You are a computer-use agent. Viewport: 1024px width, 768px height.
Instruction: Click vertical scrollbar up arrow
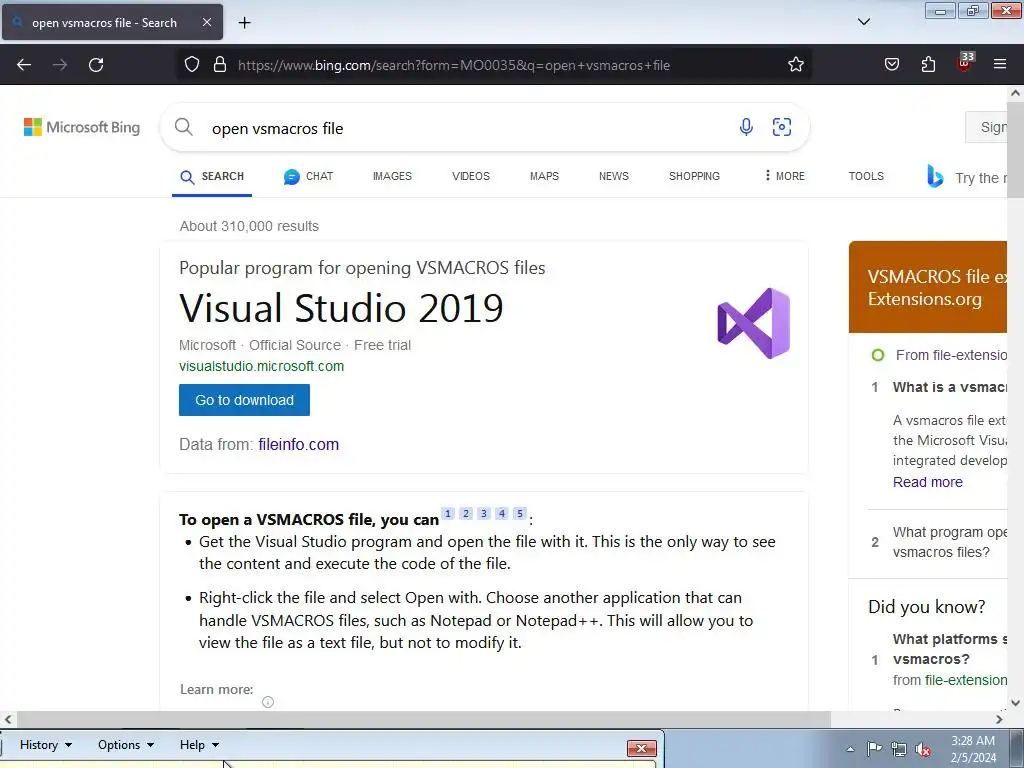tap(1016, 93)
